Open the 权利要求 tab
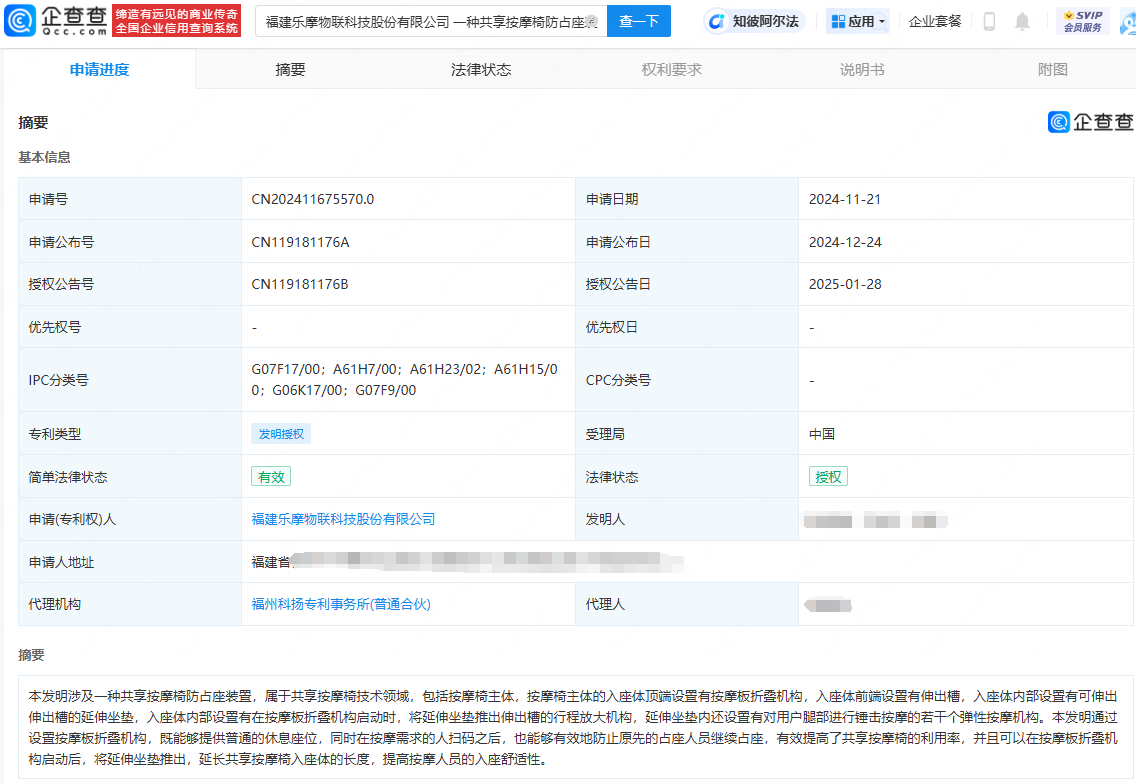The height and width of the screenshot is (784, 1136). pyautogui.click(x=671, y=69)
